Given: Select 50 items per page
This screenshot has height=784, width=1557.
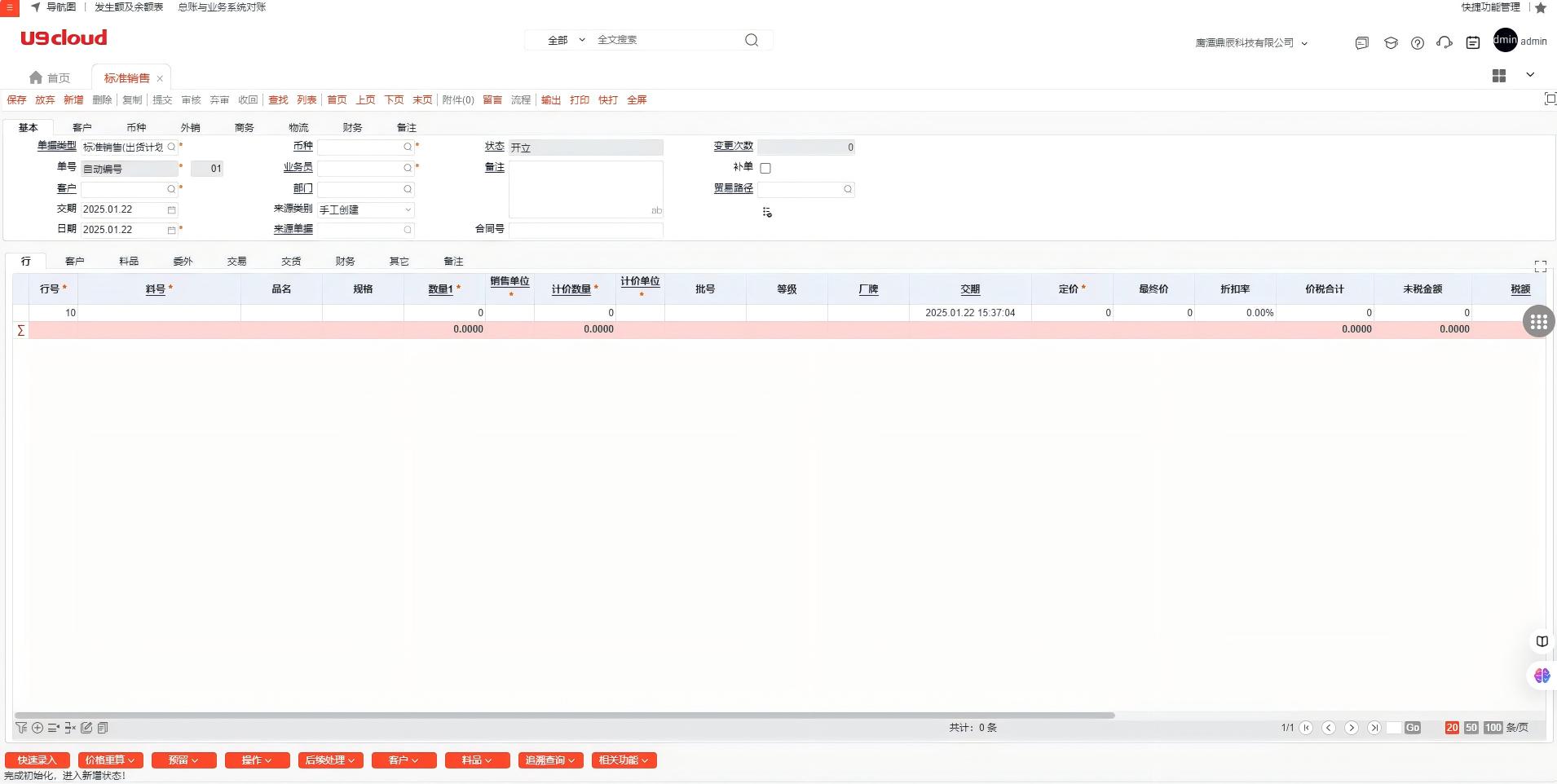Looking at the screenshot, I should point(1471,728).
